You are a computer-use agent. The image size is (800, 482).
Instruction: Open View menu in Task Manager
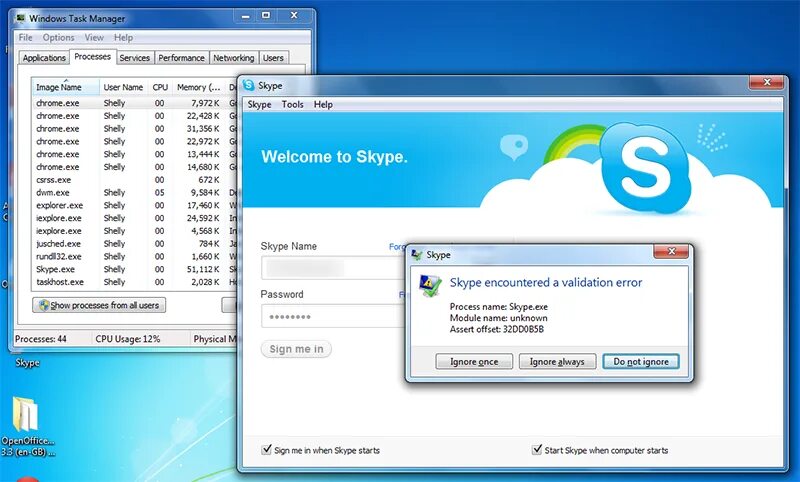94,38
